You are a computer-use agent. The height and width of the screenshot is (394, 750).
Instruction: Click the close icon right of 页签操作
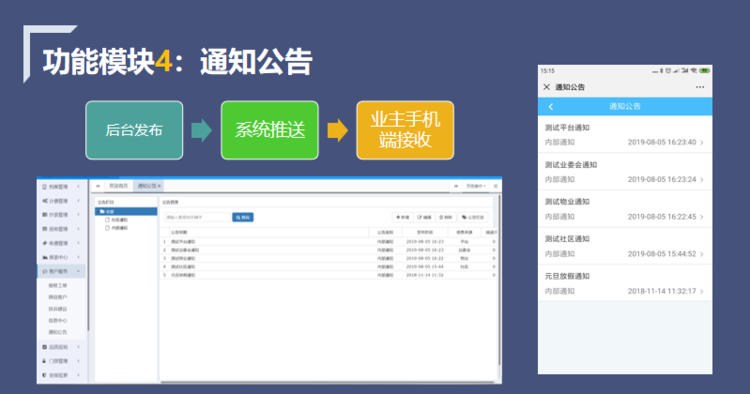pyautogui.click(x=496, y=186)
